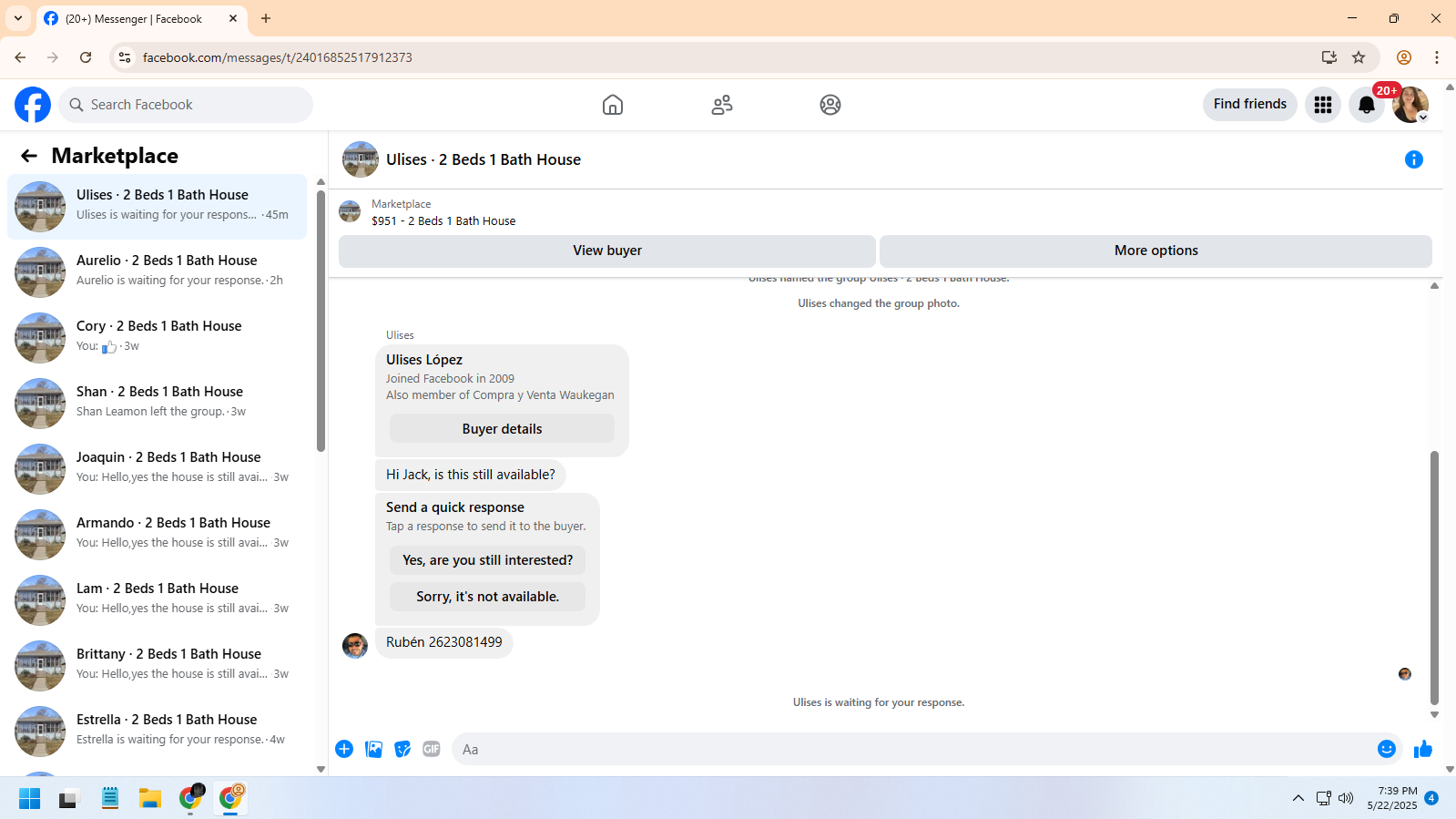
Task: Open the notifications bell
Action: click(x=1367, y=105)
